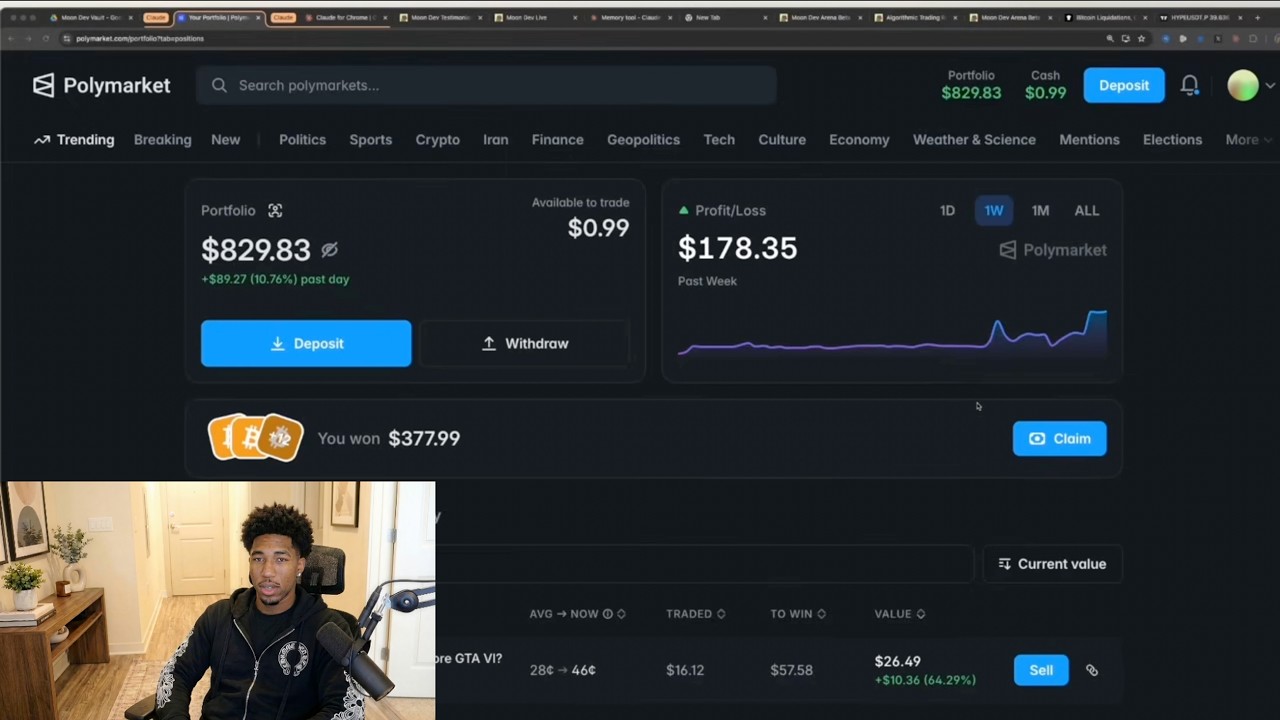Viewport: 1280px width, 720px height.
Task: Switch to the Moon Dev Vault tab
Action: [x=91, y=18]
